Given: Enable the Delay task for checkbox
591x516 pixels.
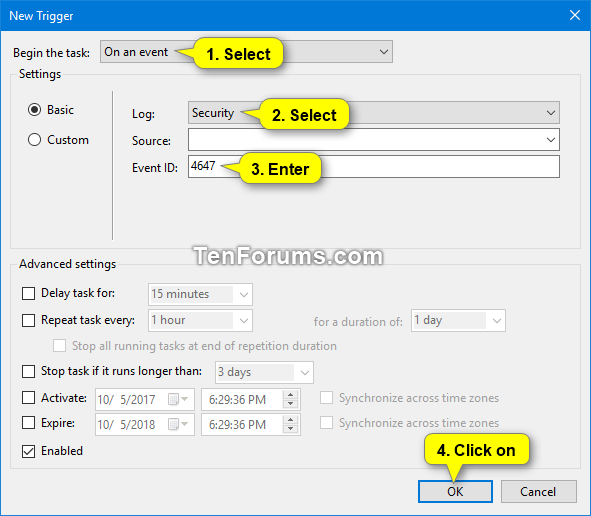Looking at the screenshot, I should (28, 293).
